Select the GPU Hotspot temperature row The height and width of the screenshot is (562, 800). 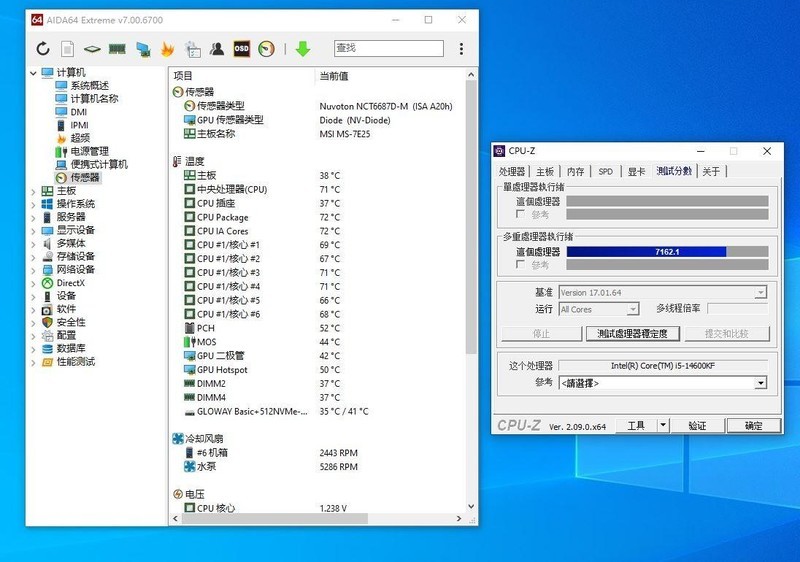316,370
